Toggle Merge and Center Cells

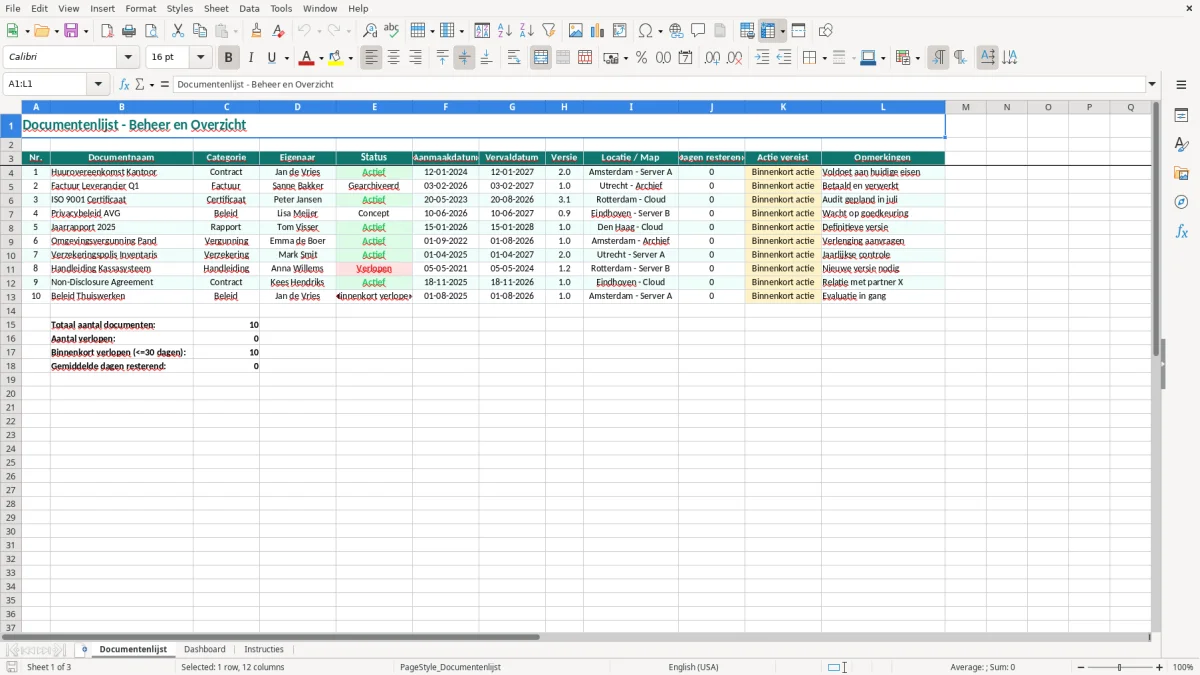[541, 58]
